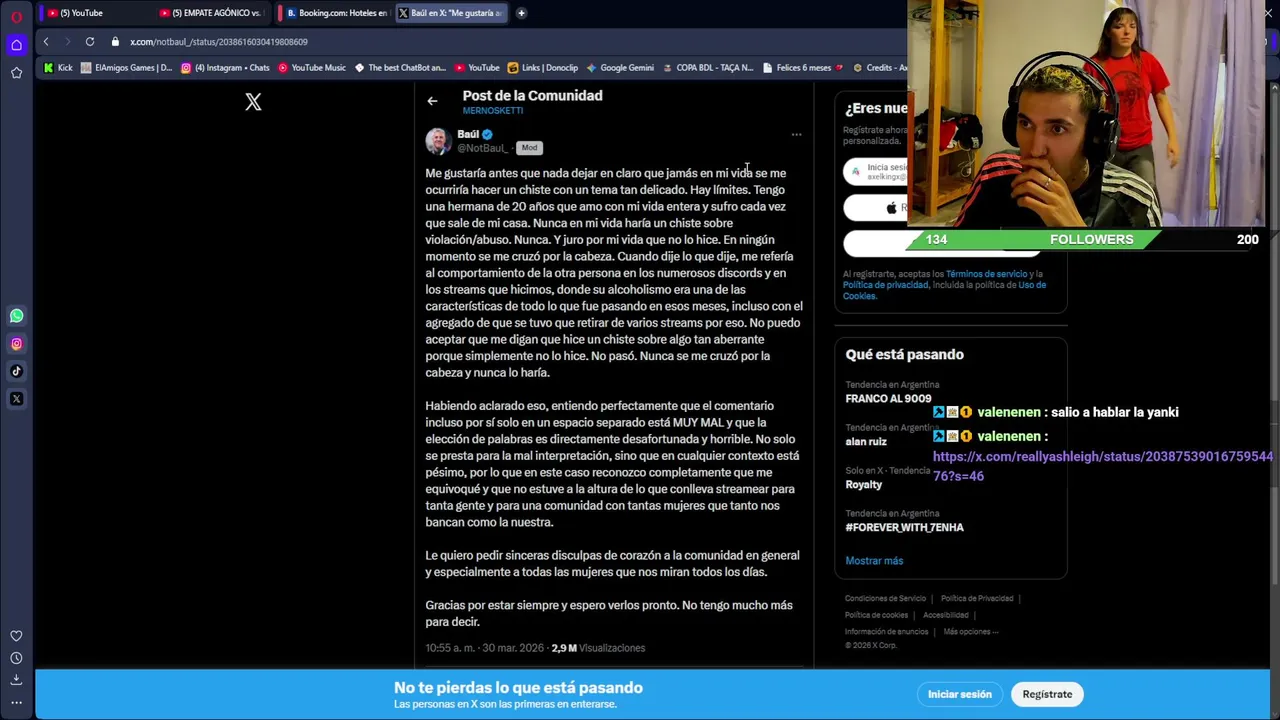Image resolution: width=1280 pixels, height=720 pixels.
Task: Open Política de privacidad link in signup box
Action: click(x=885, y=285)
